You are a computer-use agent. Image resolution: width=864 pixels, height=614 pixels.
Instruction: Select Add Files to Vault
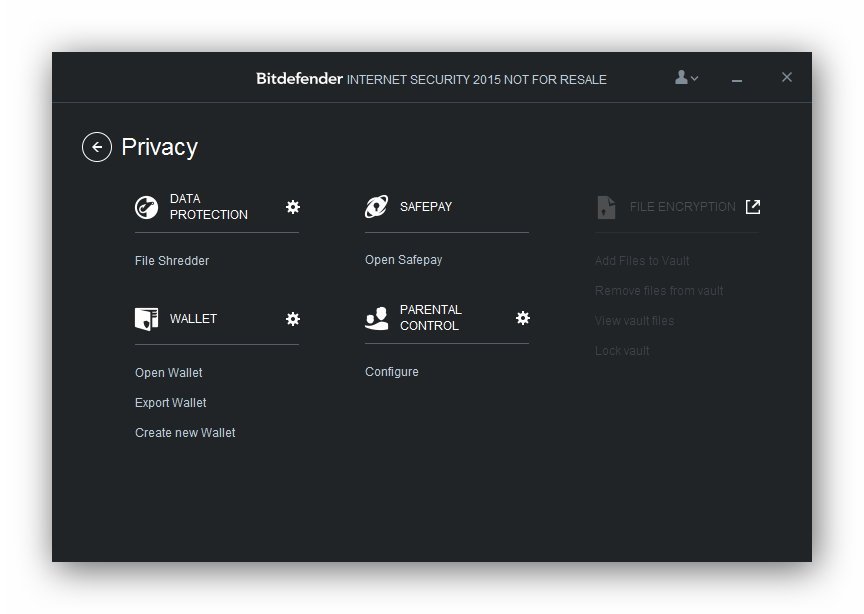(x=642, y=261)
